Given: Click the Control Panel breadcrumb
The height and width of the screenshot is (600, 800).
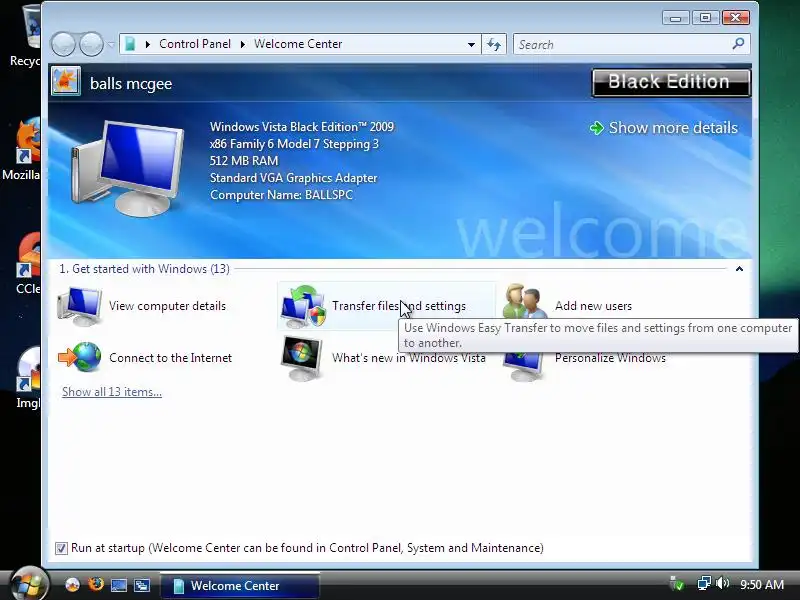Looking at the screenshot, I should tap(195, 44).
